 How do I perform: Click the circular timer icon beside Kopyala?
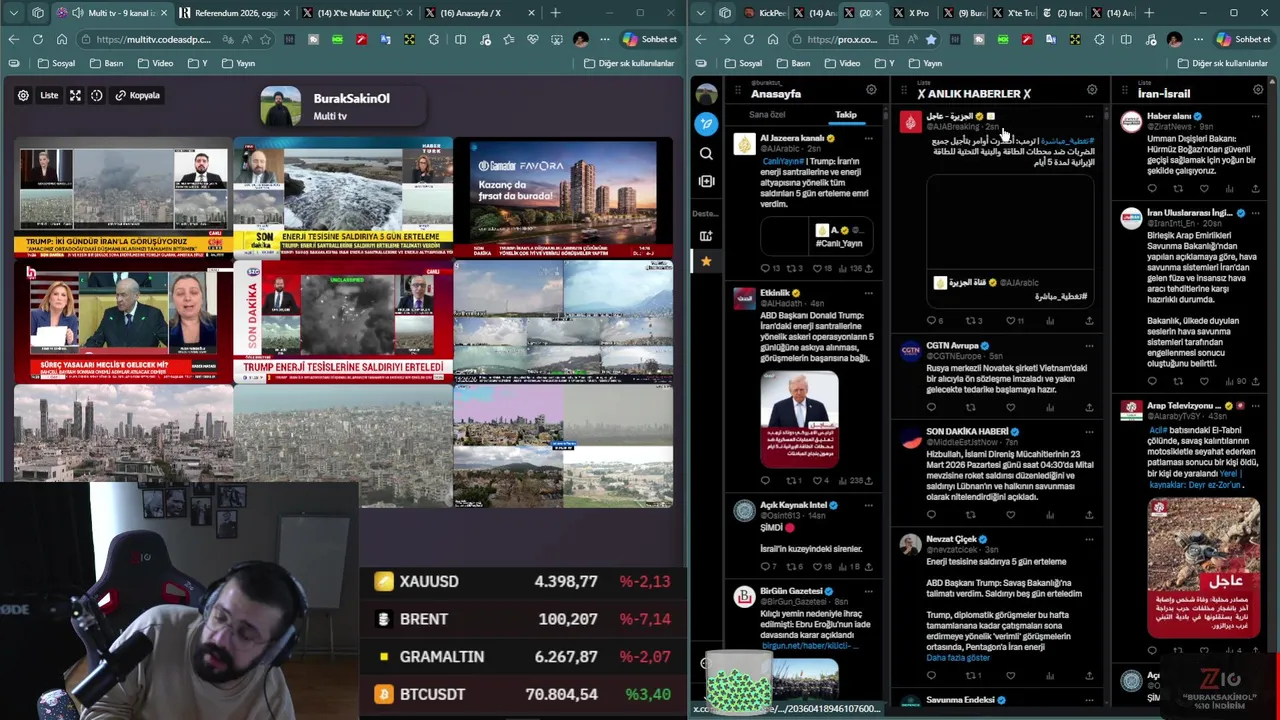(x=97, y=95)
